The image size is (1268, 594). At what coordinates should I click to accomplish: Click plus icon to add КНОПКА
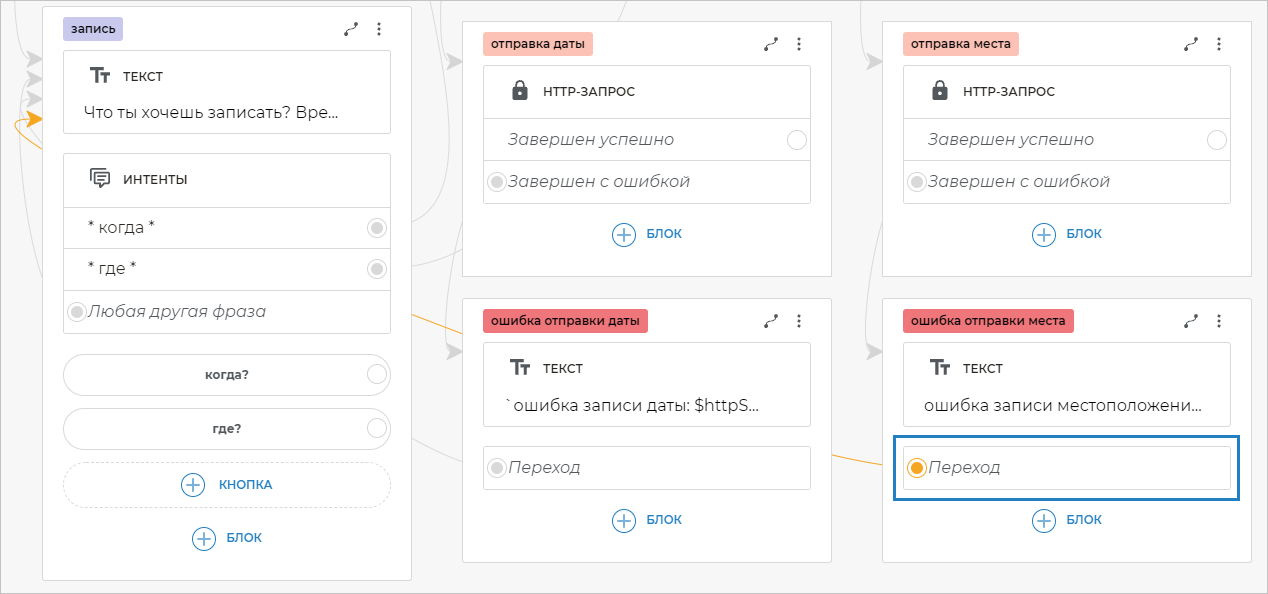pos(193,485)
